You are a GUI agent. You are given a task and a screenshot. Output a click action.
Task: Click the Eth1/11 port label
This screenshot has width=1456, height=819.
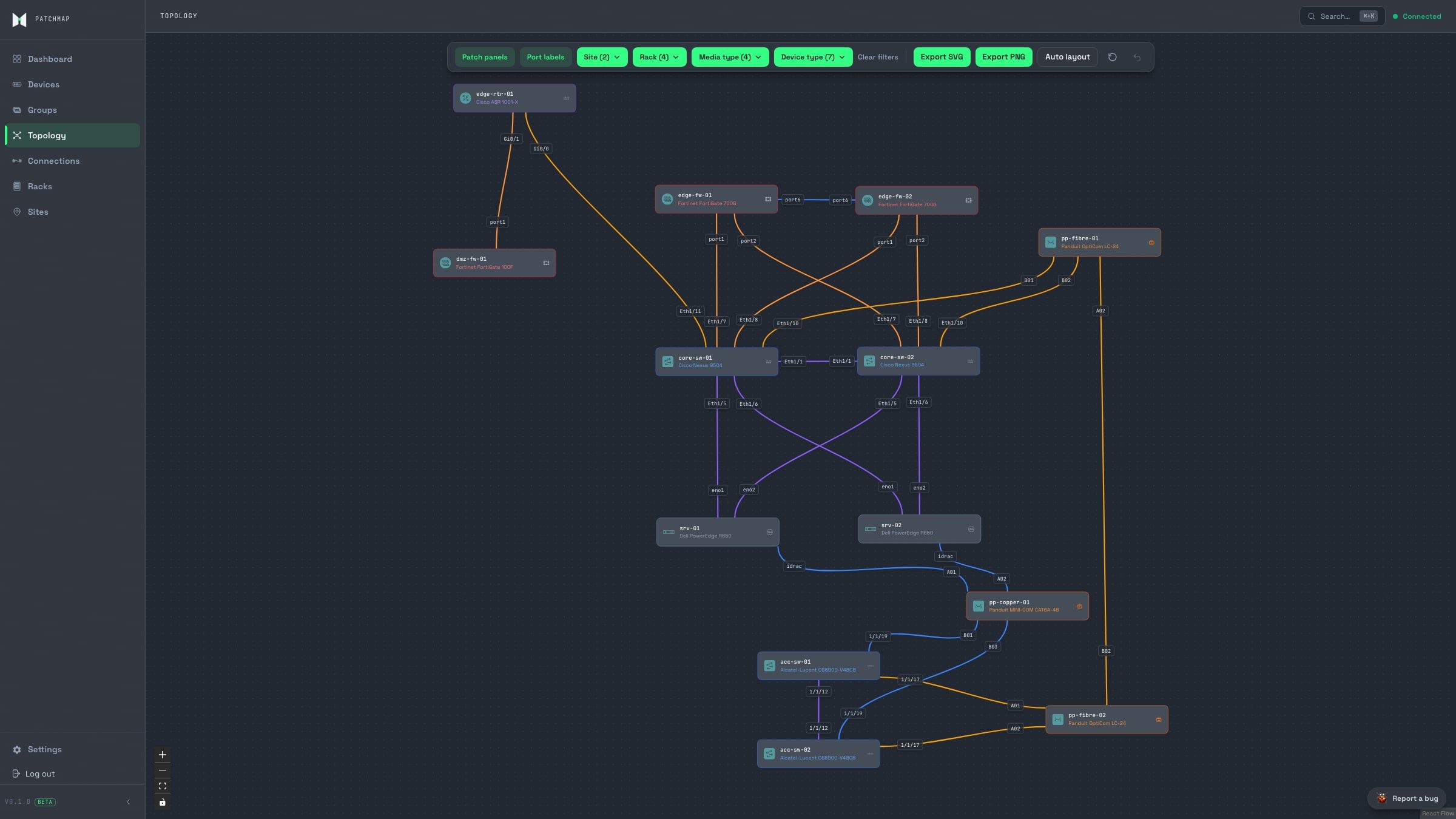pyautogui.click(x=690, y=311)
